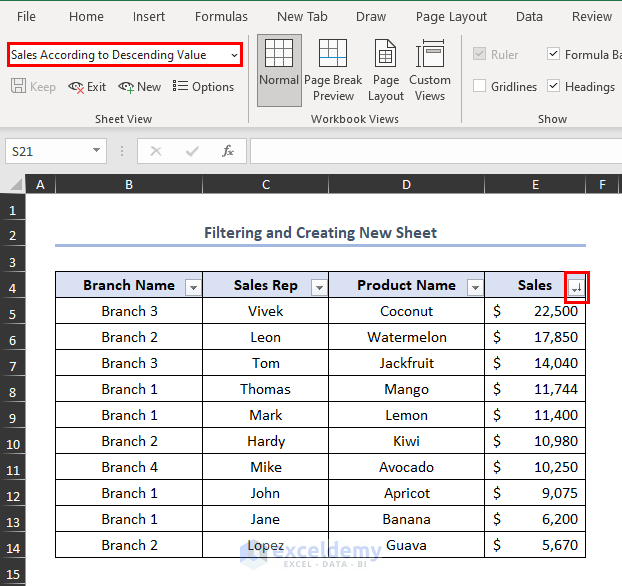Toggle the Gridlines checkbox
This screenshot has width=622, height=586.
point(480,87)
